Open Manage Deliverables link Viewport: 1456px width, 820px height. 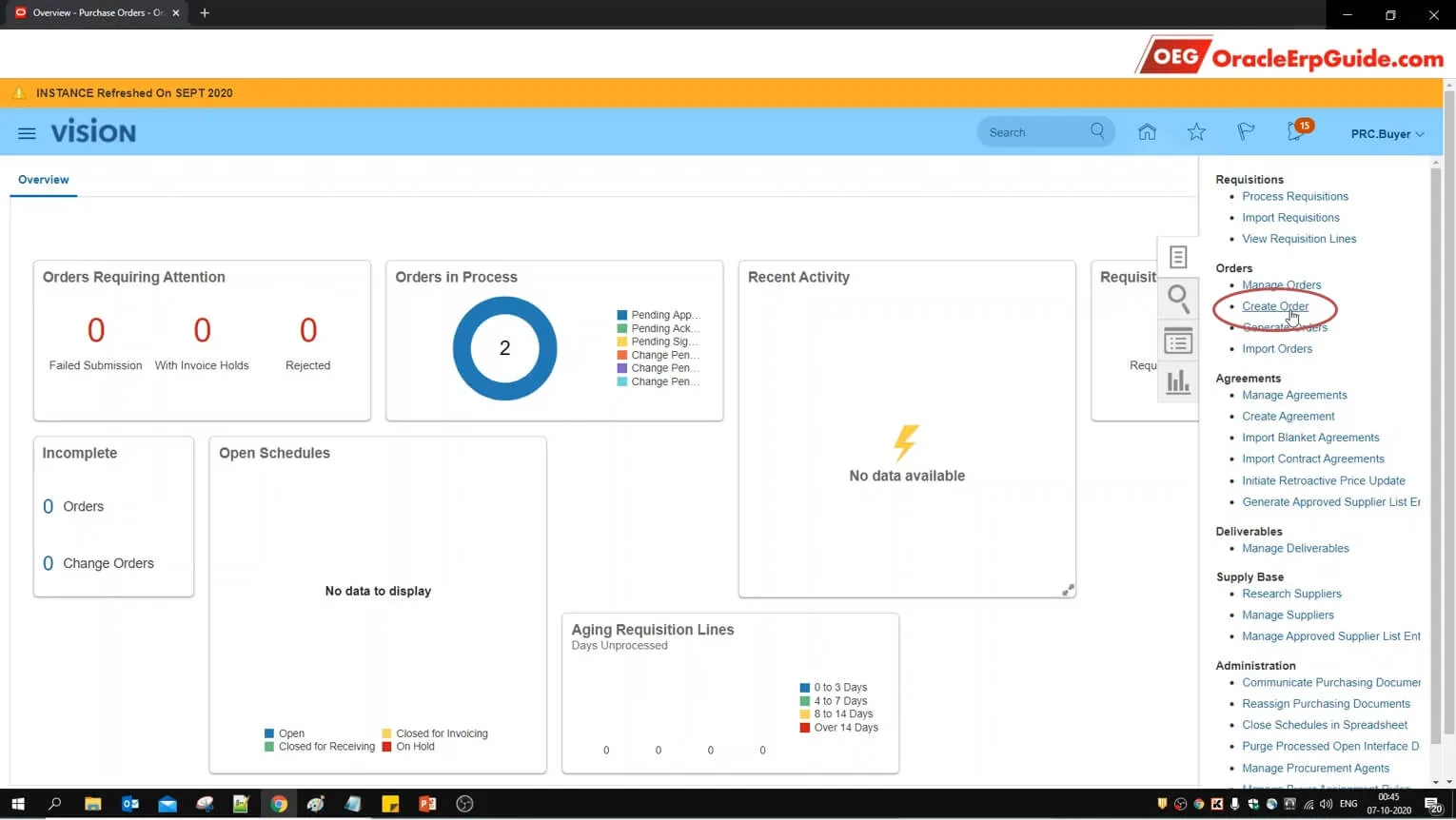coord(1295,548)
